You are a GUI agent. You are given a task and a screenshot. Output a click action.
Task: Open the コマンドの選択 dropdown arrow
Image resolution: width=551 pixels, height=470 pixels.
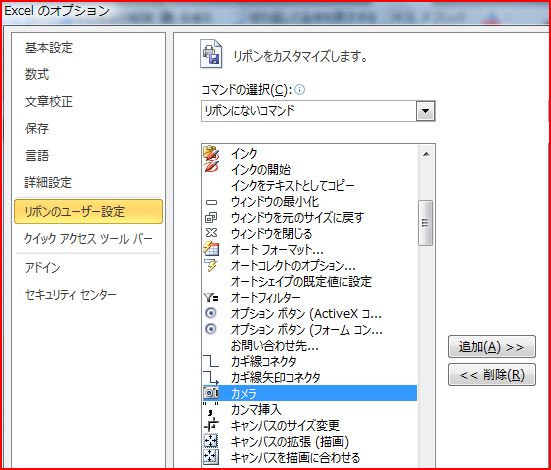pyautogui.click(x=426, y=111)
